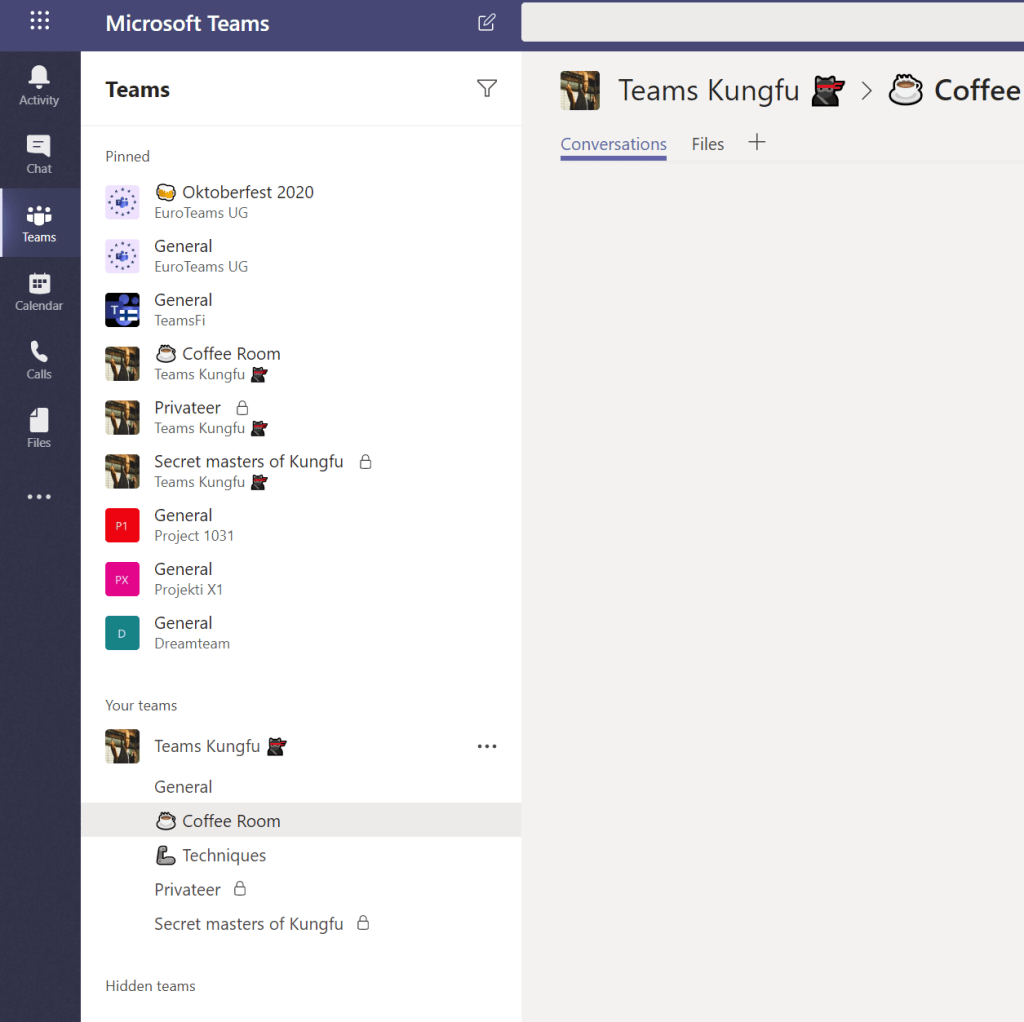Show more apps via sidebar ellipsis

39,497
